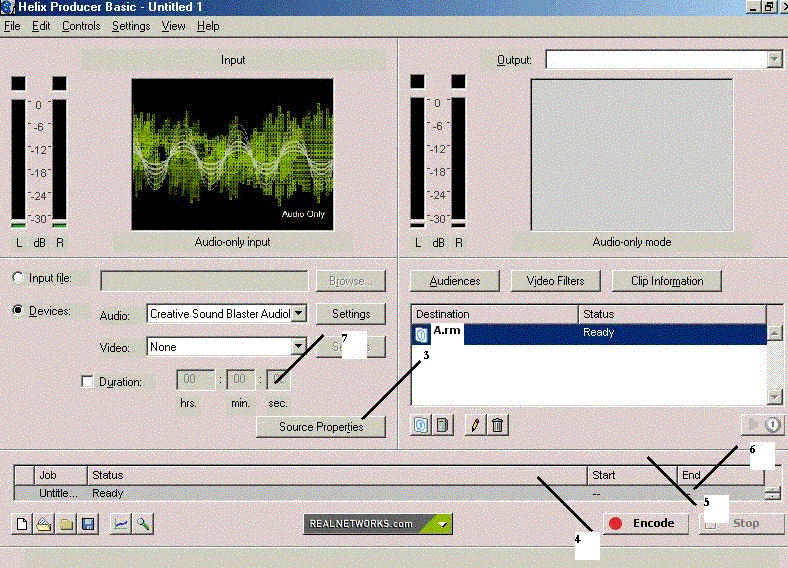Click the magnifying glass log viewer icon
Viewport: 788px width, 568px height.
(143, 524)
